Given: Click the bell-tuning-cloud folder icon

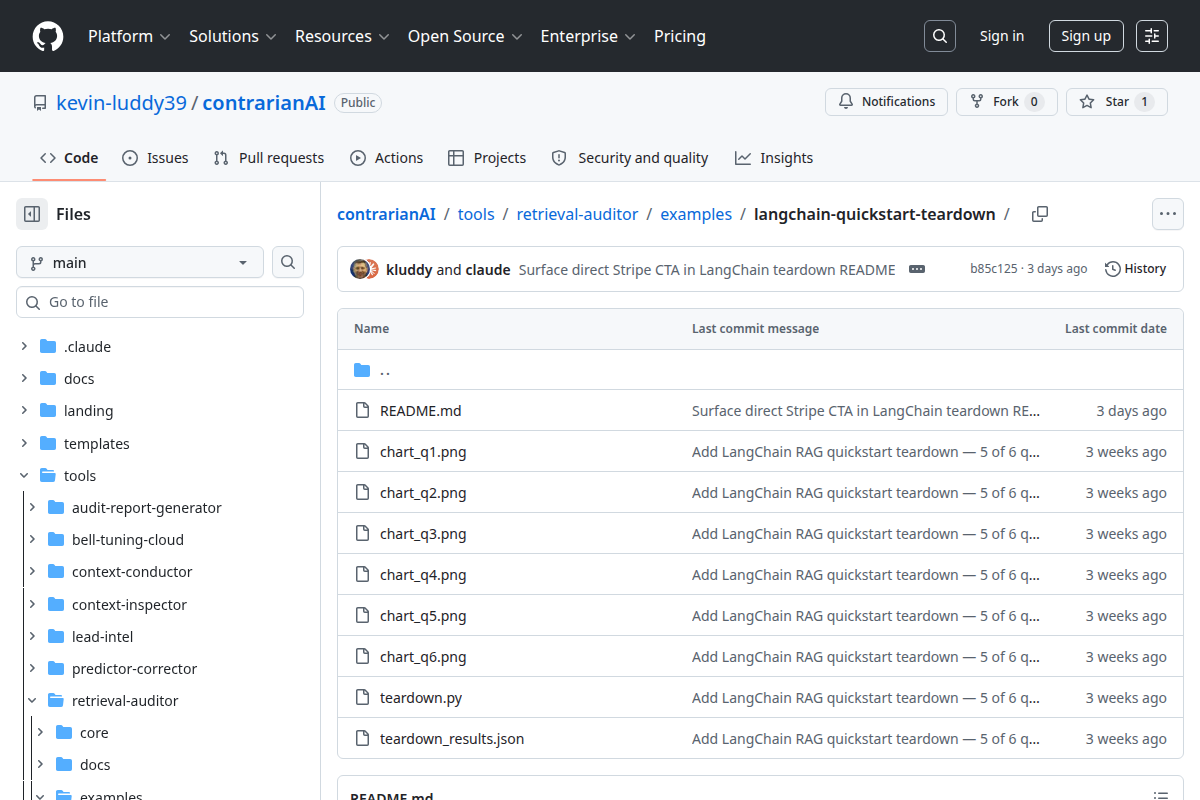Looking at the screenshot, I should pyautogui.click(x=56, y=539).
